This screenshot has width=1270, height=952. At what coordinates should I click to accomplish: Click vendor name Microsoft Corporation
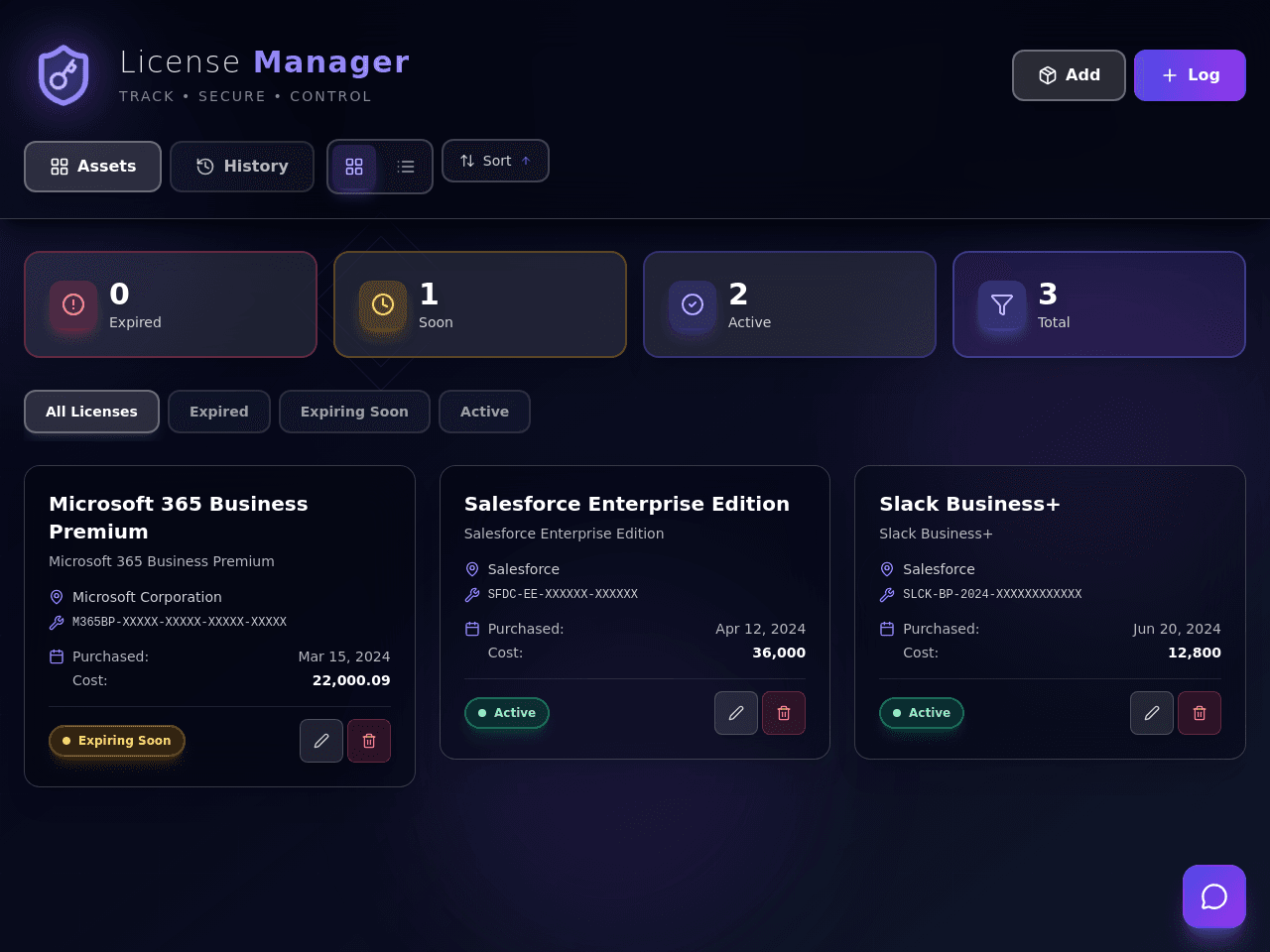click(147, 597)
